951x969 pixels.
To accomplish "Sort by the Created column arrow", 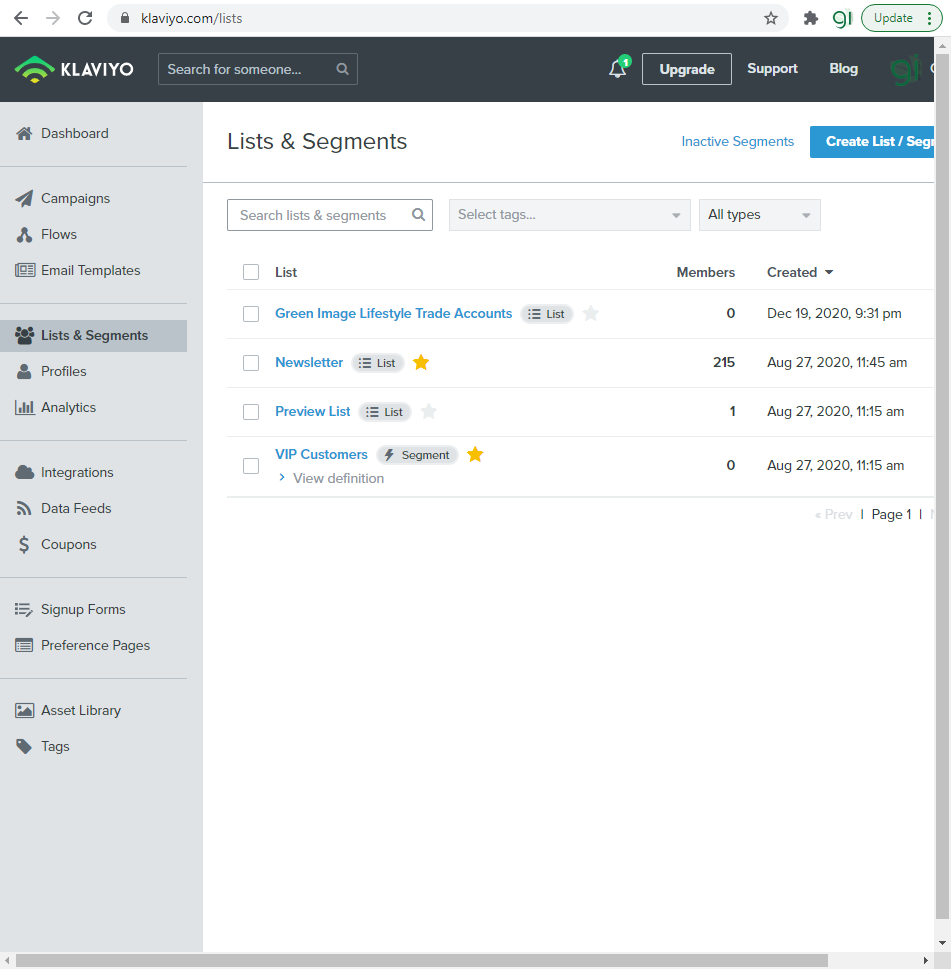I will [829, 272].
